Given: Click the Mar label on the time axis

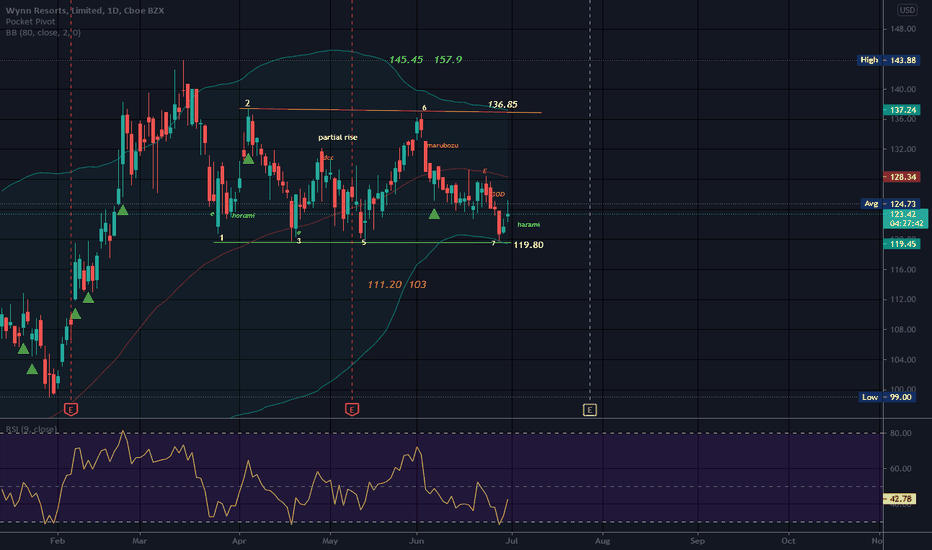Looking at the screenshot, I should (x=140, y=540).
